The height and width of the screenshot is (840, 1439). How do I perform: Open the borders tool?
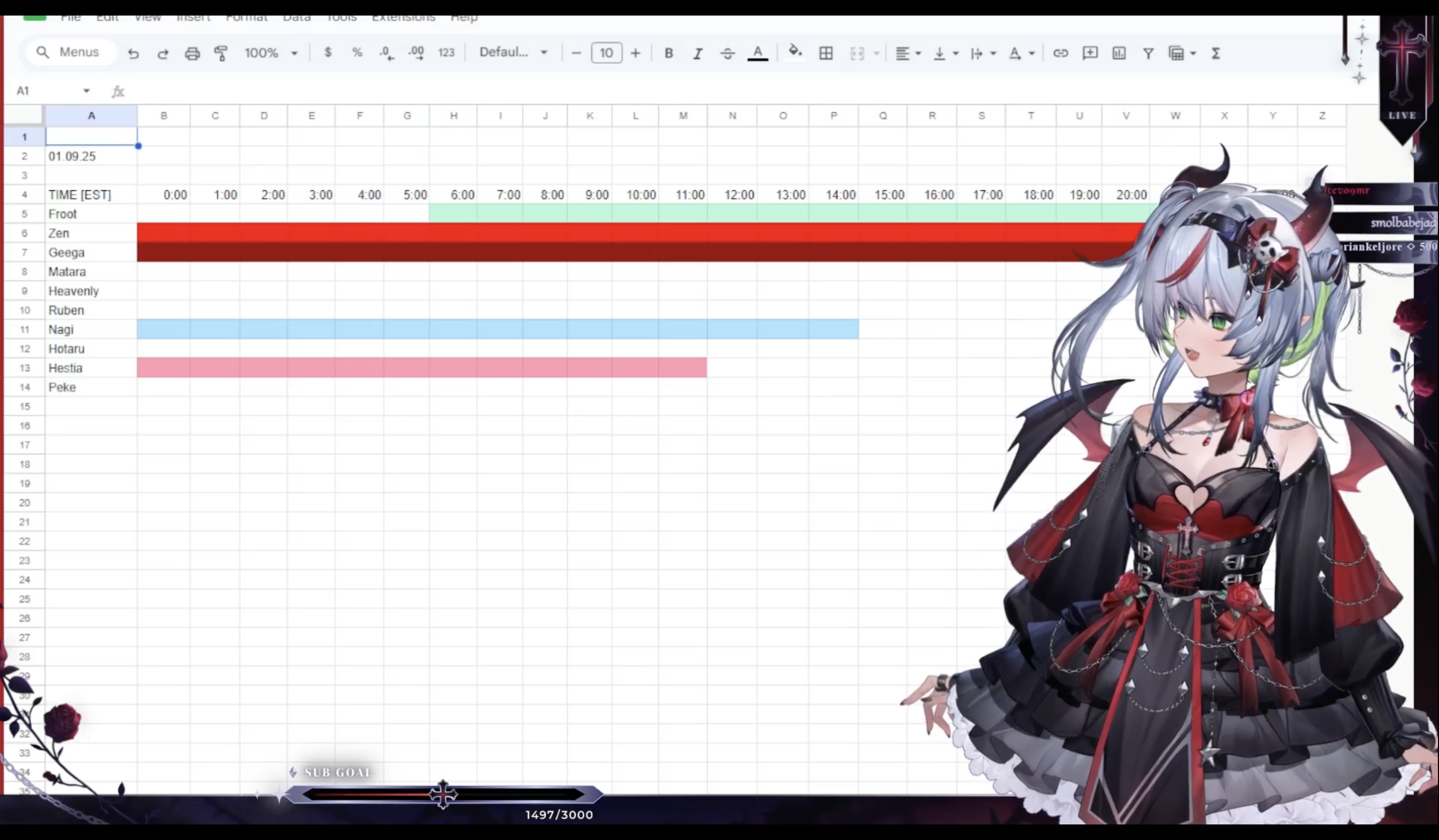[826, 53]
